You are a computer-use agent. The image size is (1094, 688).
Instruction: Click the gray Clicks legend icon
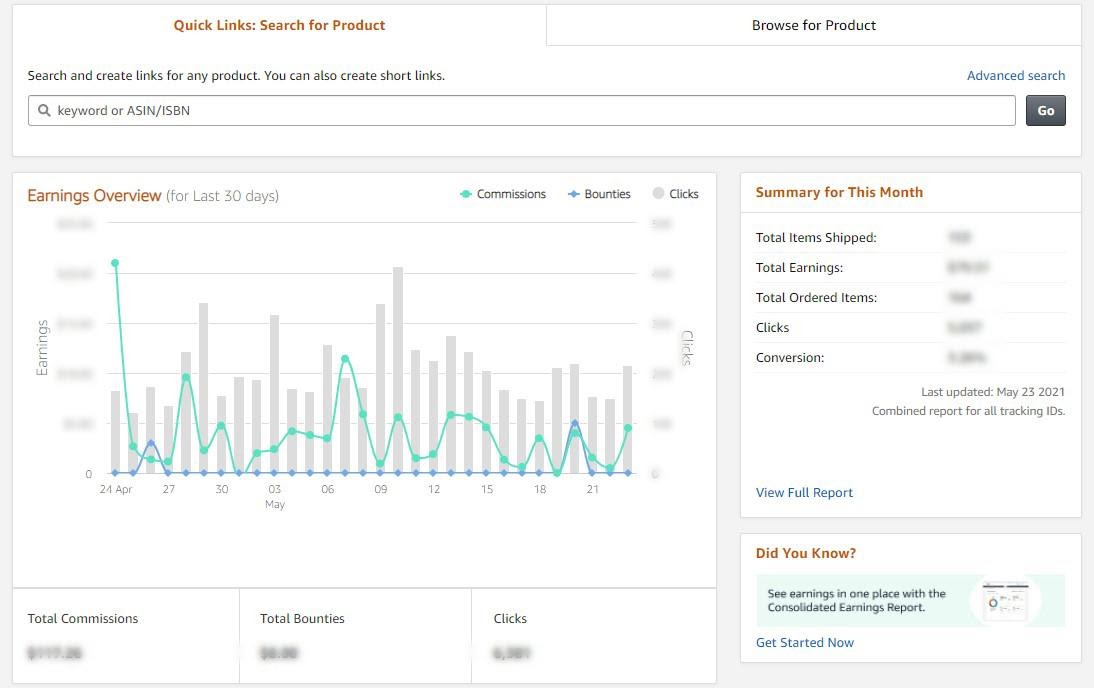coord(656,194)
